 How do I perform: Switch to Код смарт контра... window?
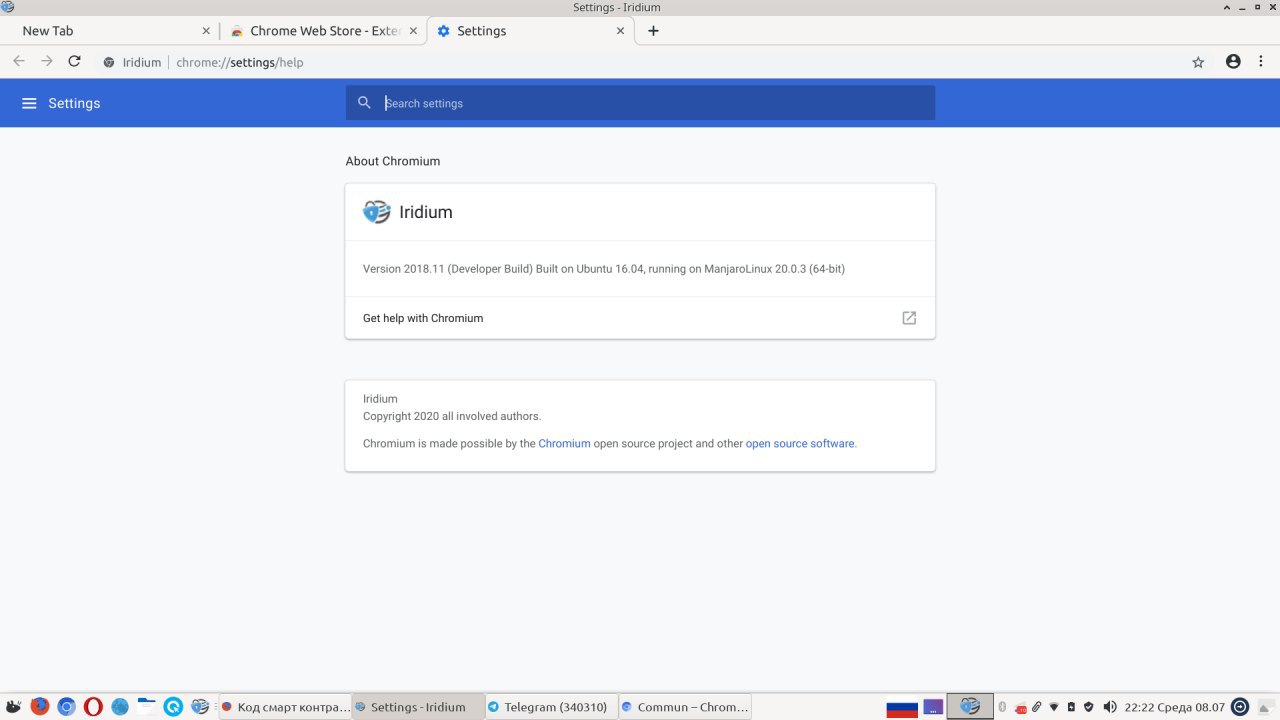[284, 707]
